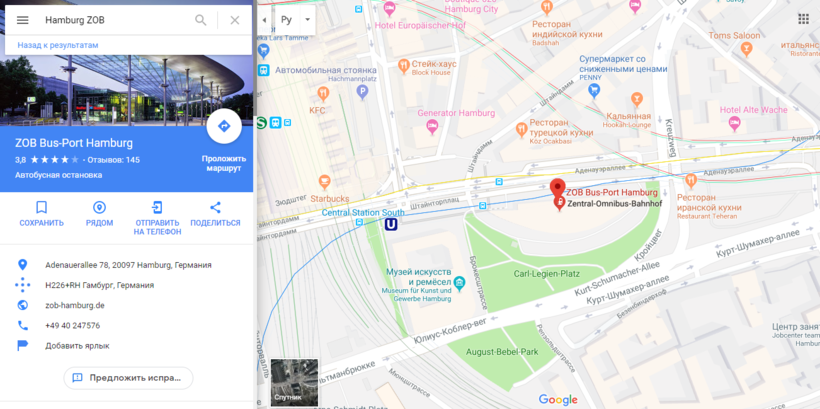Image resolution: width=820 pixels, height=409 pixels.
Task: Open nearby search with Рядом icon
Action: click(x=99, y=214)
